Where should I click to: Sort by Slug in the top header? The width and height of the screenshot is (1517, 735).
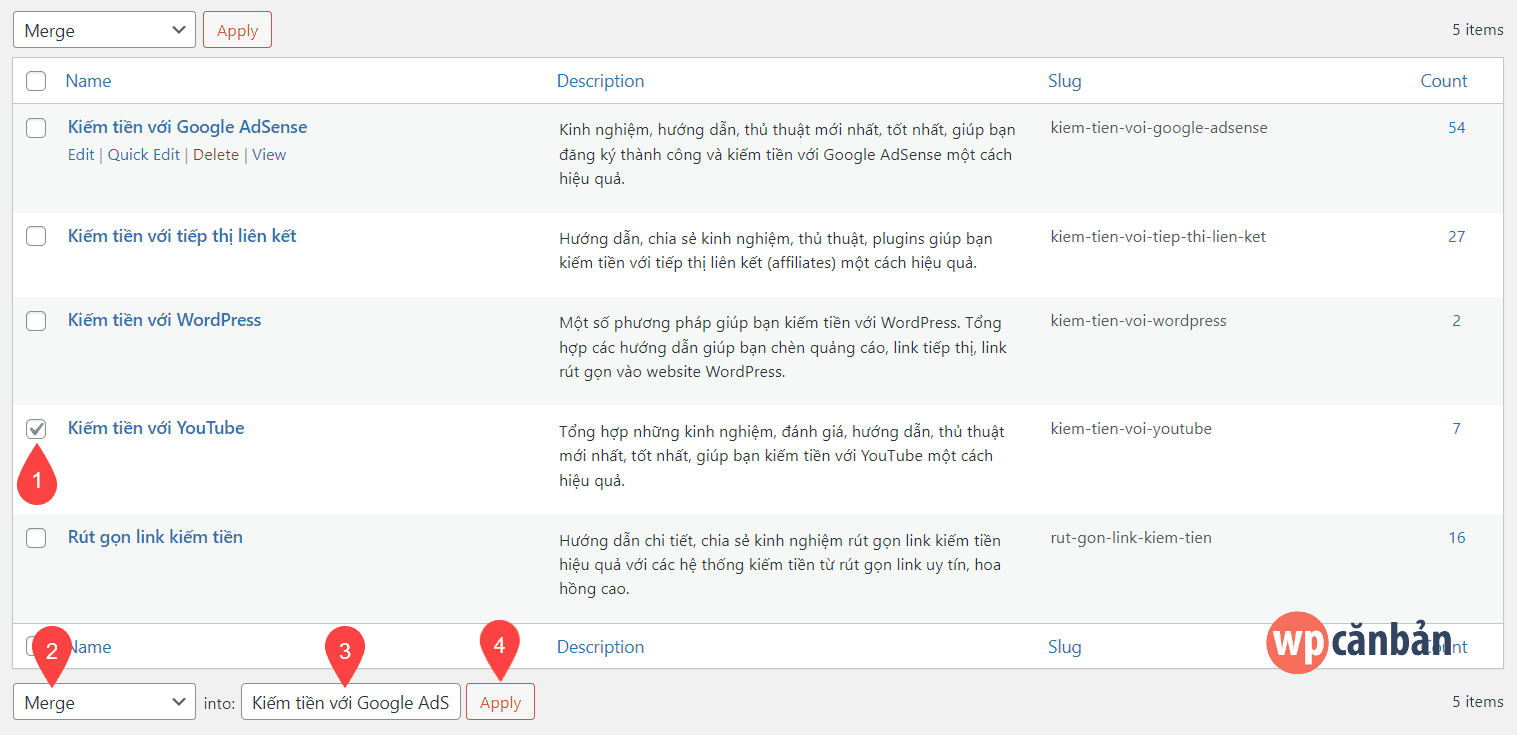coord(1064,81)
